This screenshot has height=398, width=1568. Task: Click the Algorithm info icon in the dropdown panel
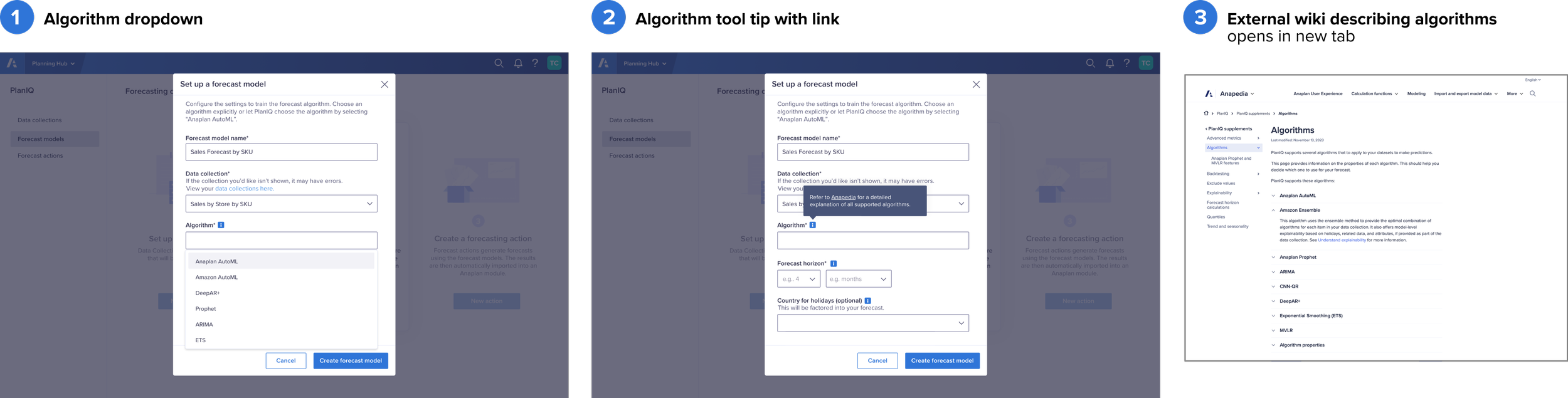(x=221, y=225)
